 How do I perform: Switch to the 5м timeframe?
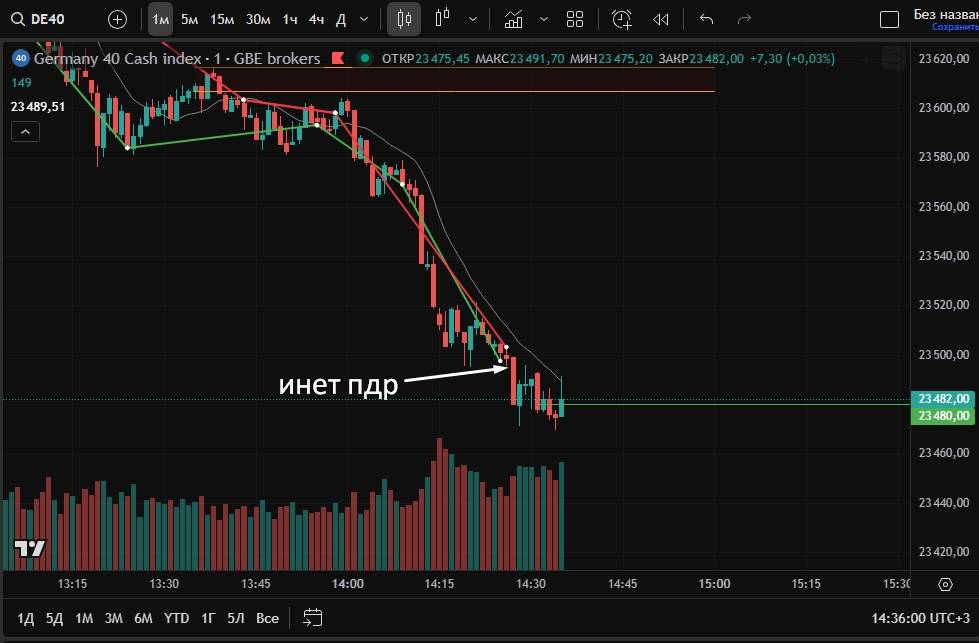tap(189, 19)
